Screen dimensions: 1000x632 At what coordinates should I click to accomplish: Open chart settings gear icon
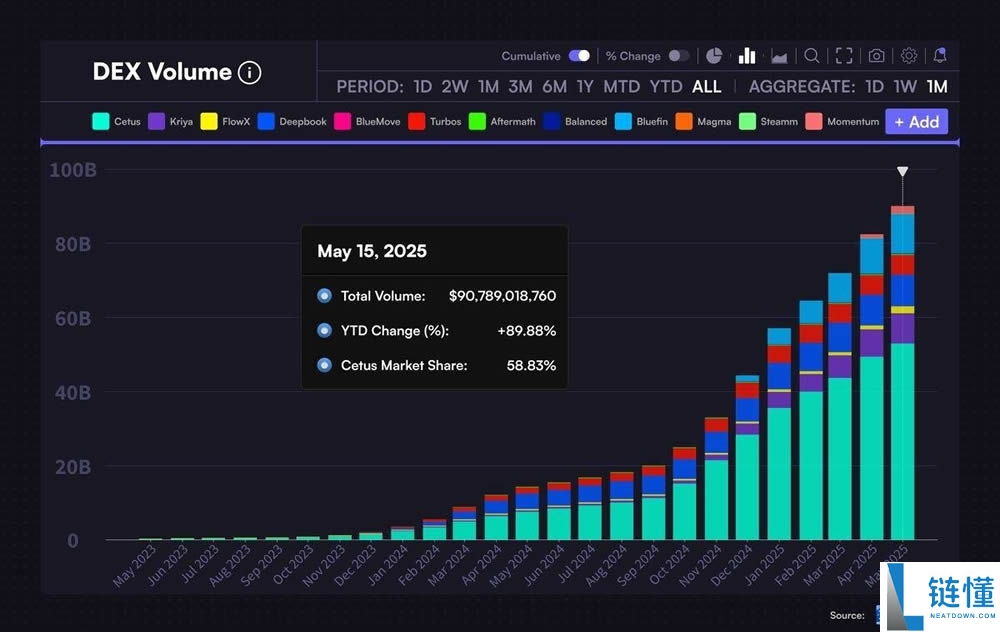click(x=909, y=56)
